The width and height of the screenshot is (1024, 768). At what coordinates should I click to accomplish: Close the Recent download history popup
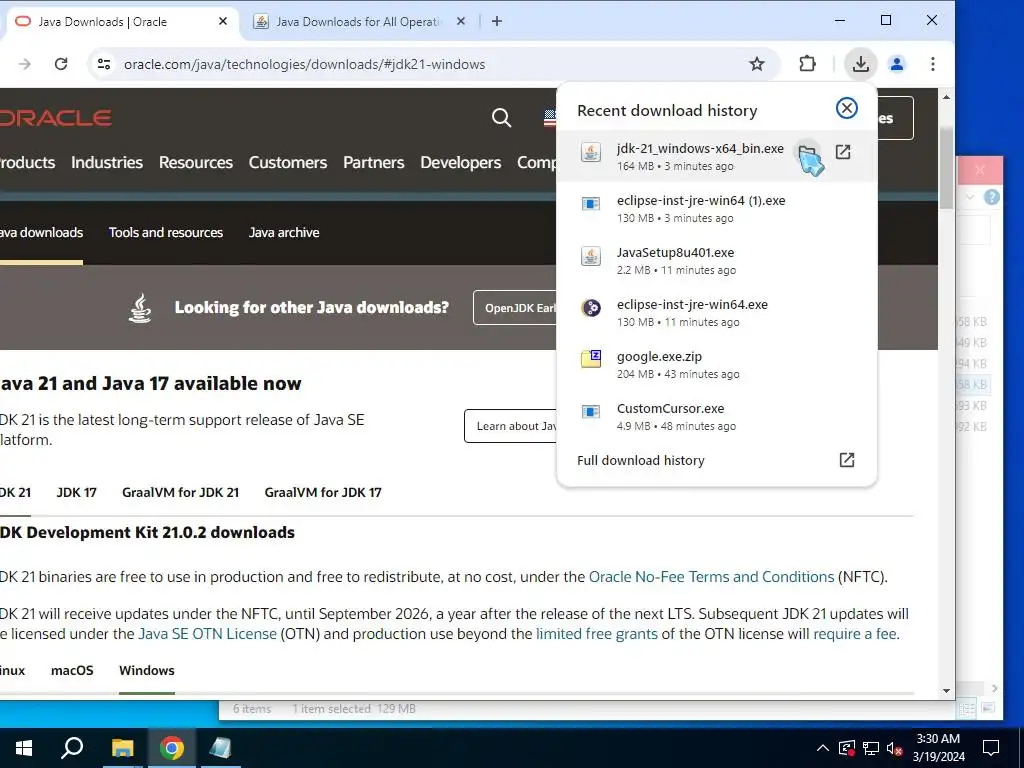point(846,108)
